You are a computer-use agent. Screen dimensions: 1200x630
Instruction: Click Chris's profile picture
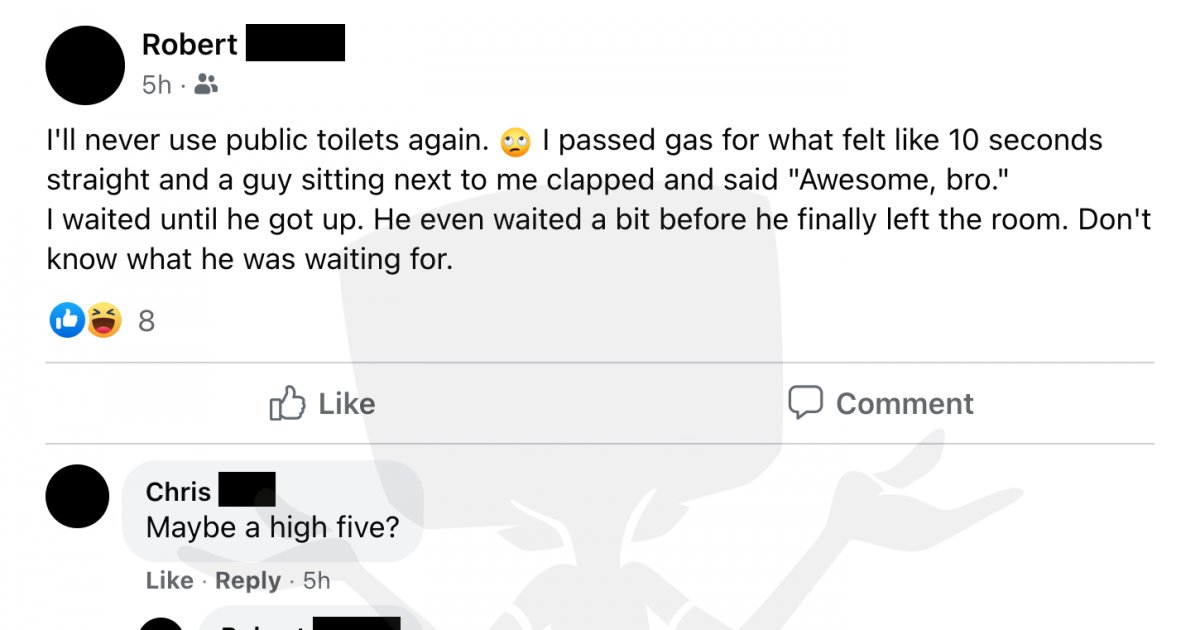(78, 496)
